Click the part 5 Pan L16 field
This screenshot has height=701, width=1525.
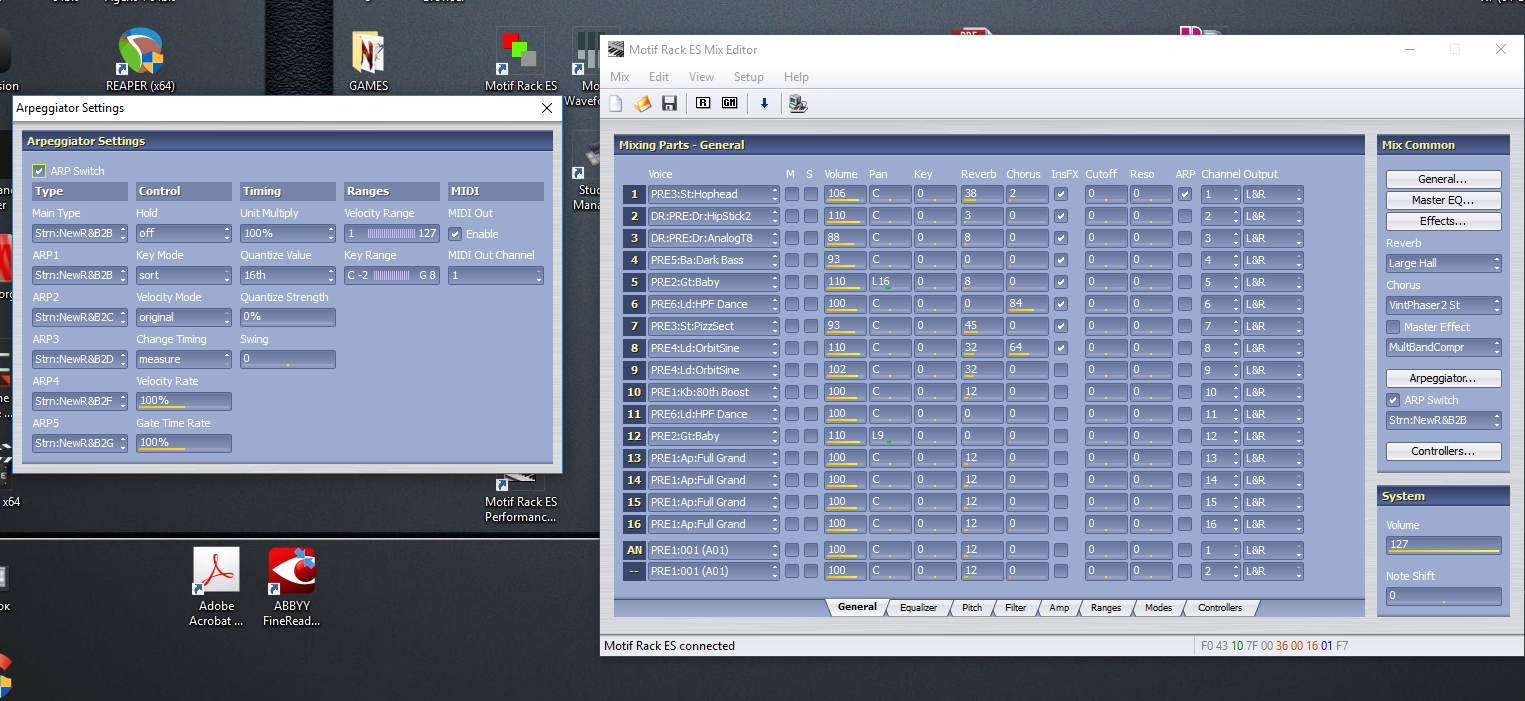(890, 282)
